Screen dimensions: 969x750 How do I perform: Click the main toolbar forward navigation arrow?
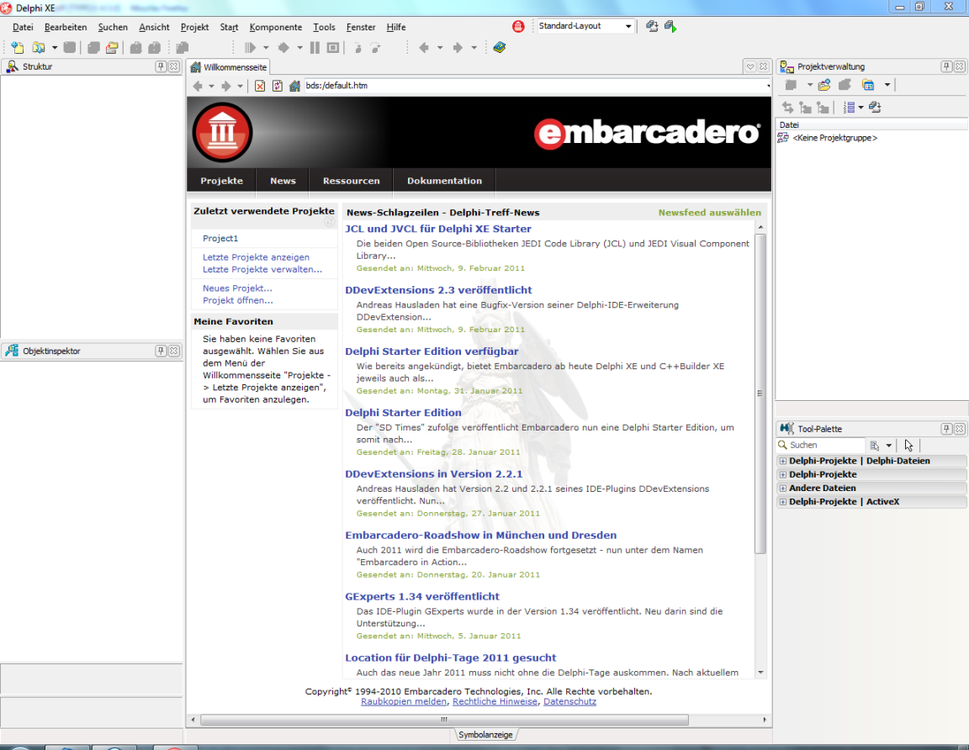pos(458,48)
